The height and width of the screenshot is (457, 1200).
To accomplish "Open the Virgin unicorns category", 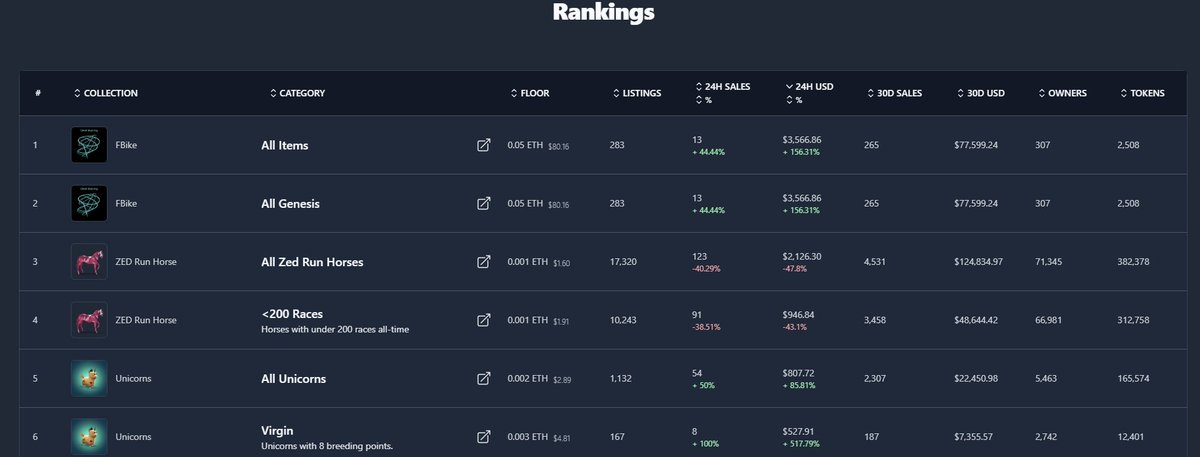I will click(x=277, y=430).
